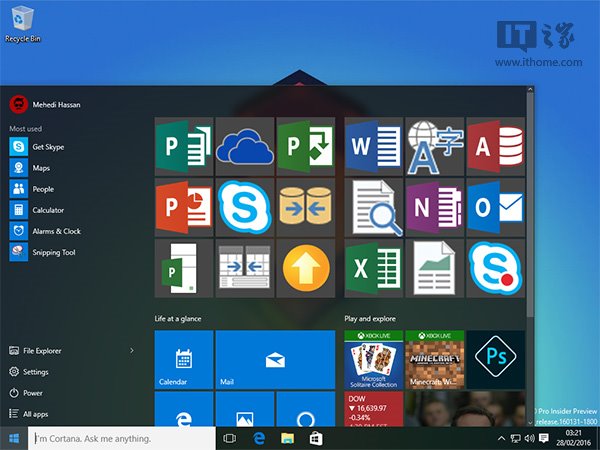Launch the OneNote tile
The height and width of the screenshot is (450, 600).
pyautogui.click(x=434, y=207)
